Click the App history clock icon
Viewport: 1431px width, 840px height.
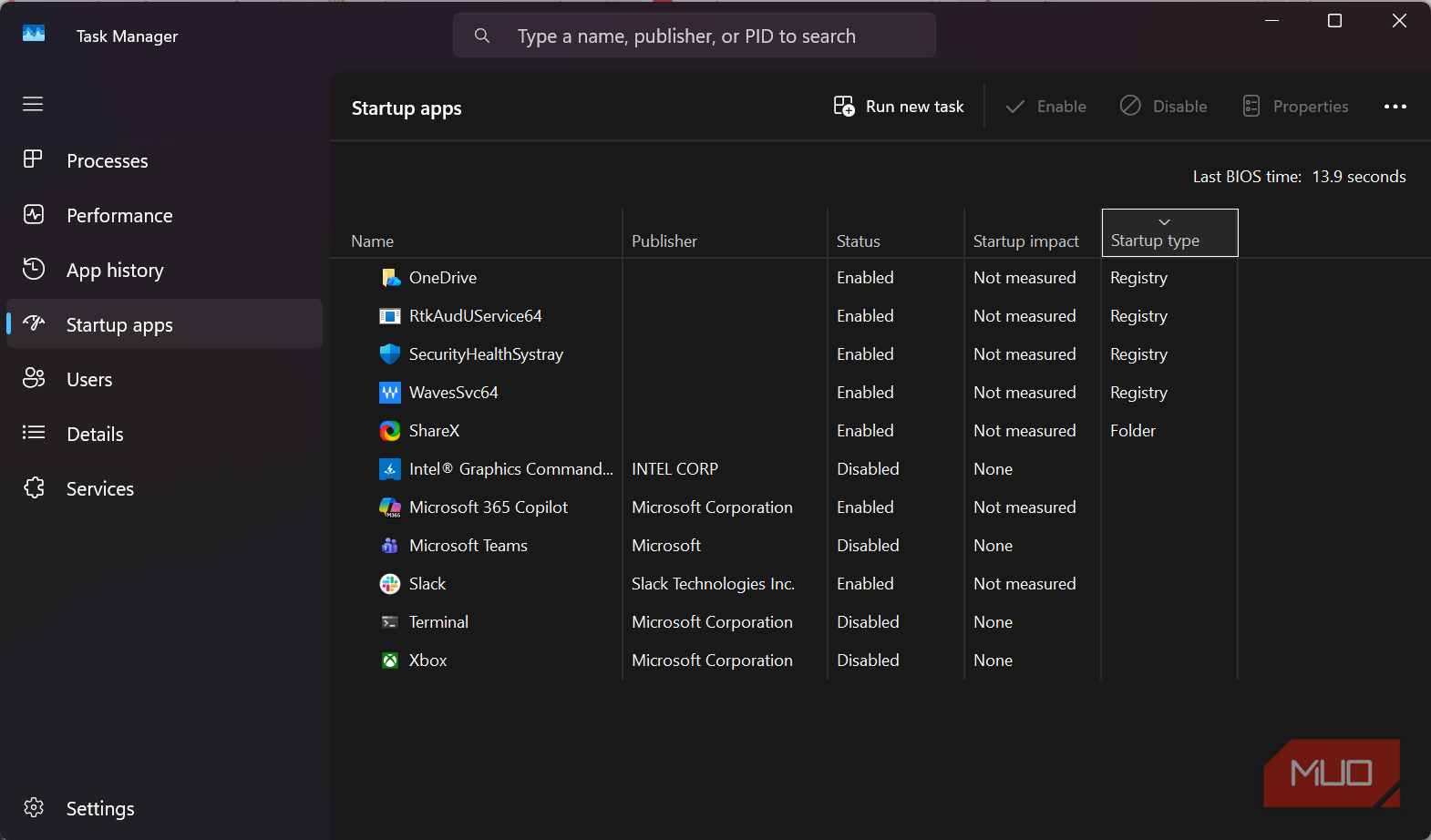tap(34, 269)
